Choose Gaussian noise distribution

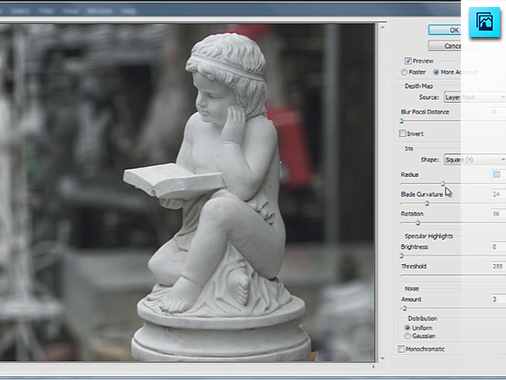407,336
